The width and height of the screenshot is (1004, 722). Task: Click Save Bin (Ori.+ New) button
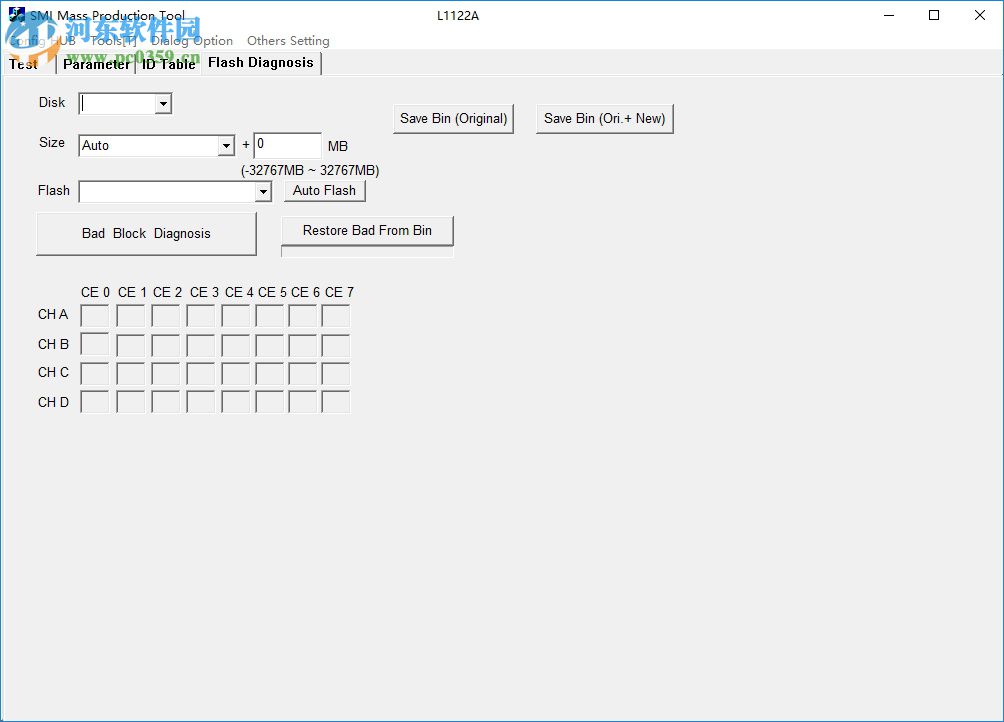pos(604,118)
